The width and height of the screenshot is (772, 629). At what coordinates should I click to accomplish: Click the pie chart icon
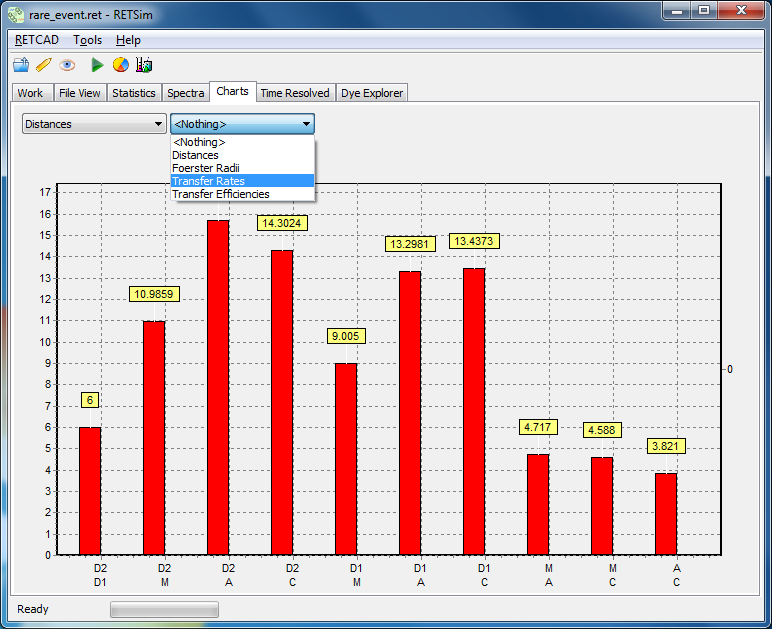[121, 65]
